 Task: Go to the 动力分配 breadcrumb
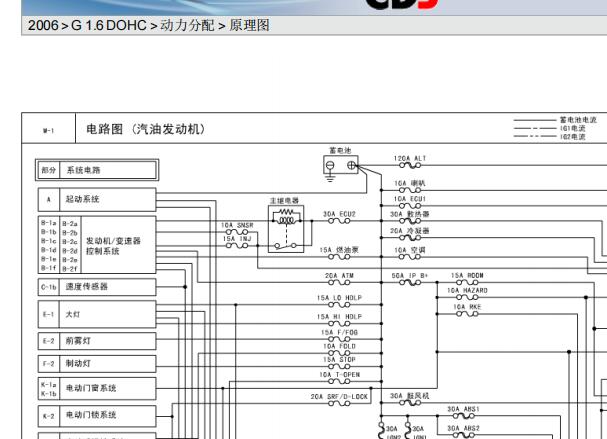pos(187,26)
